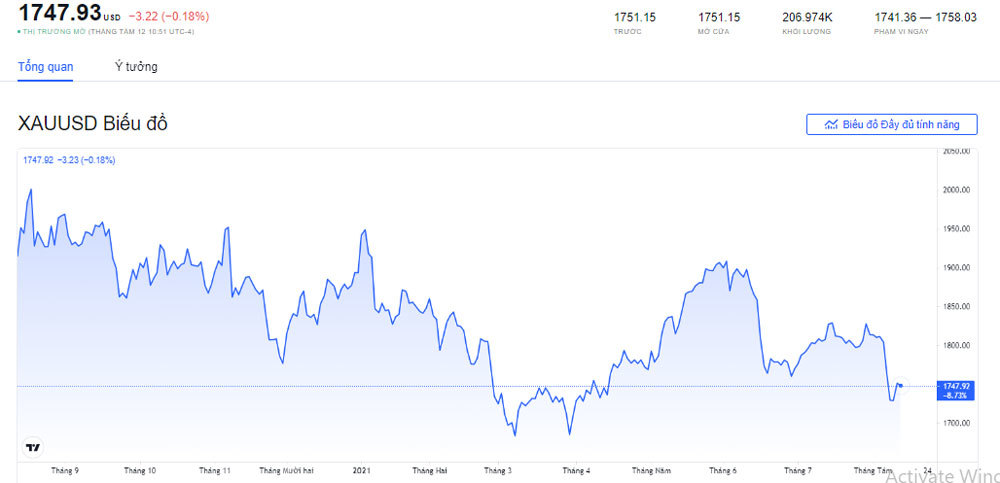Select the Tháng 9 label on time axis
The height and width of the screenshot is (483, 1000).
point(64,470)
